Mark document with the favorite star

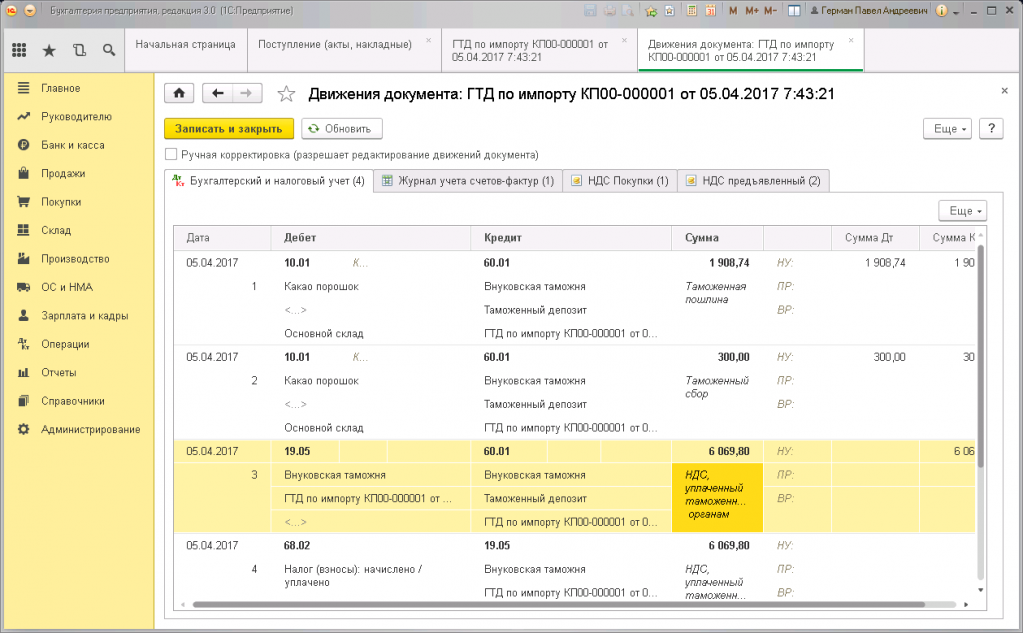(x=286, y=94)
